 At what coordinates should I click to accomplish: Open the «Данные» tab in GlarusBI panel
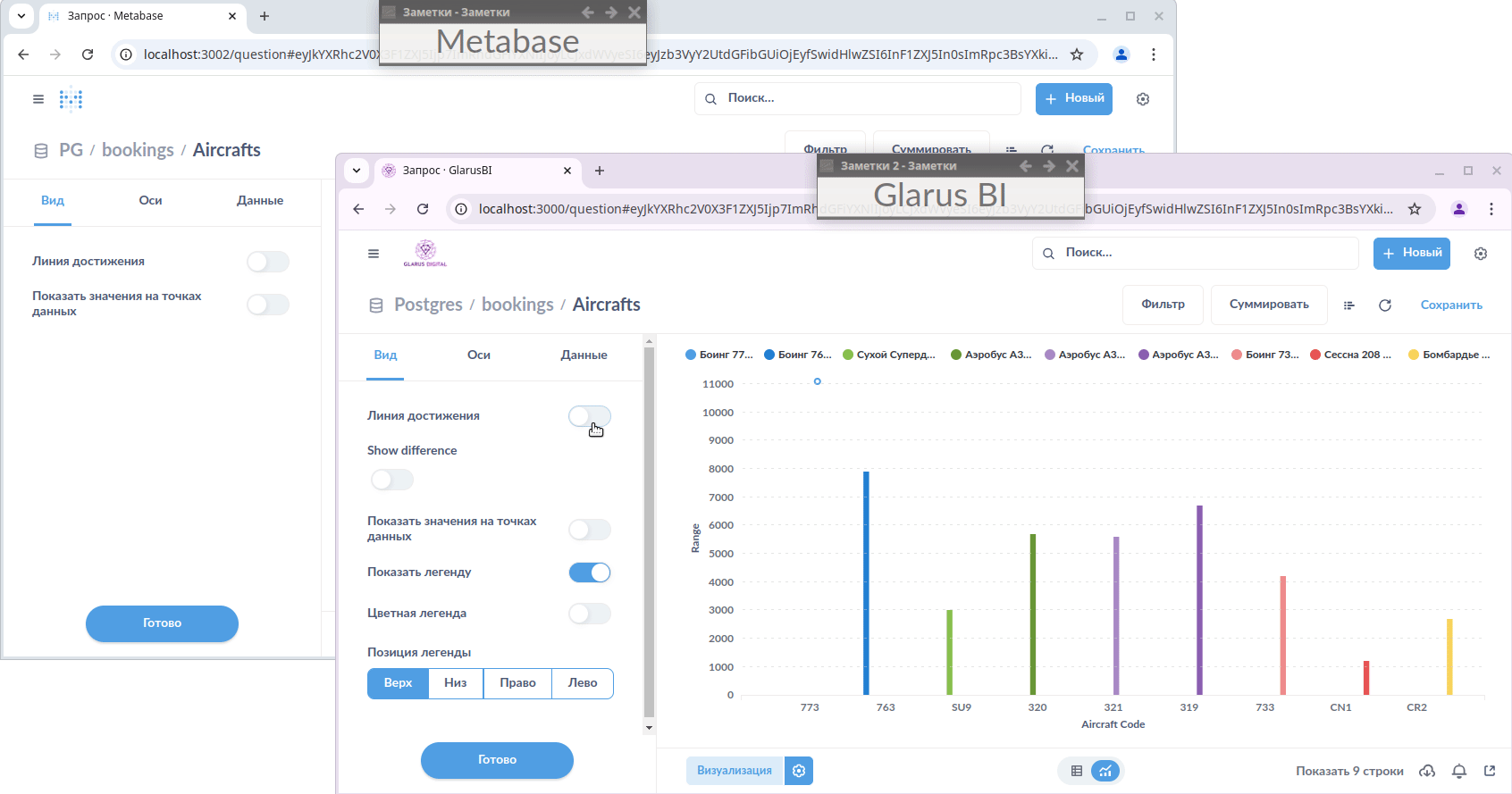(584, 355)
